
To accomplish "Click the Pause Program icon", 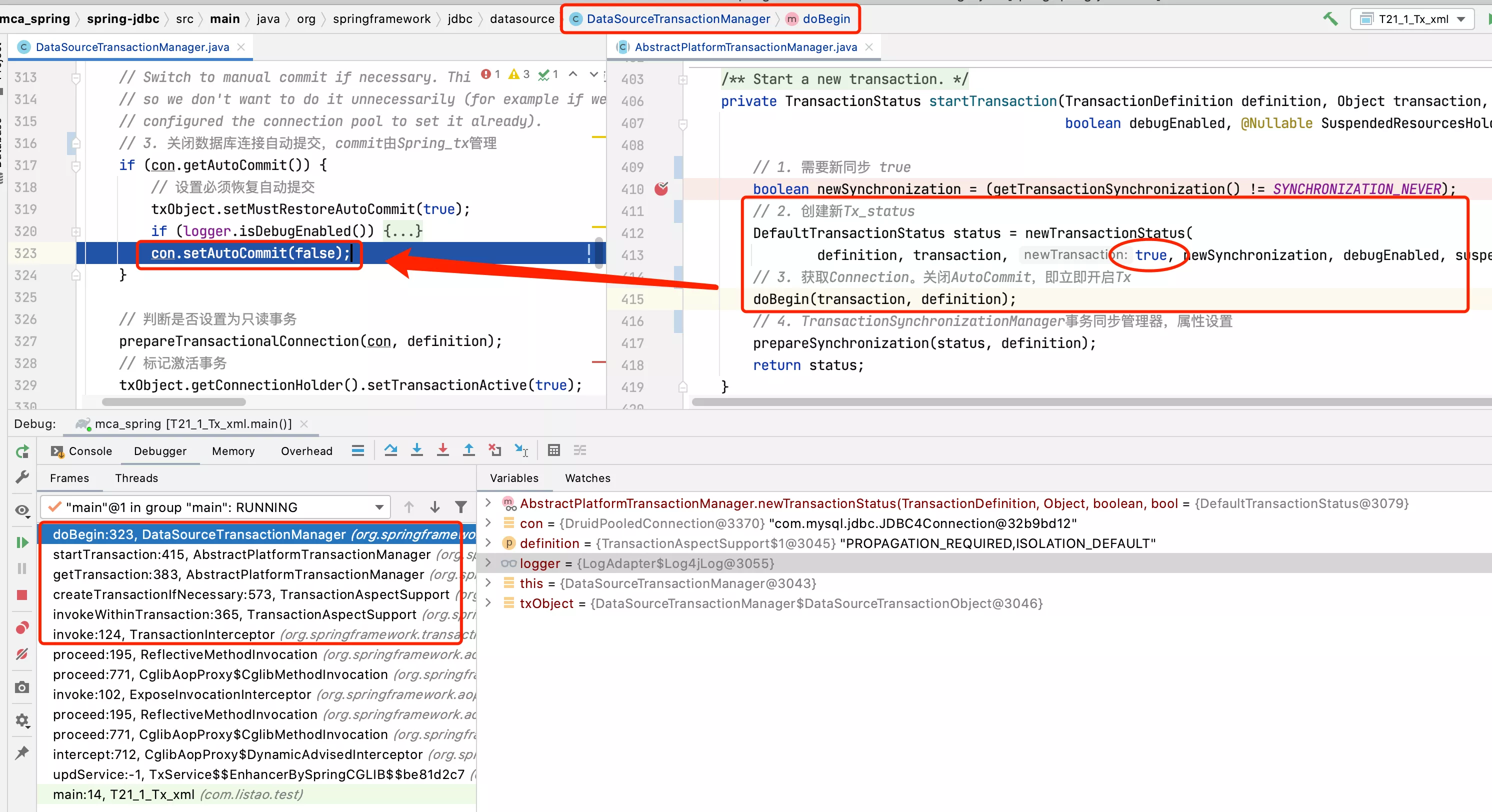I will (x=22, y=568).
